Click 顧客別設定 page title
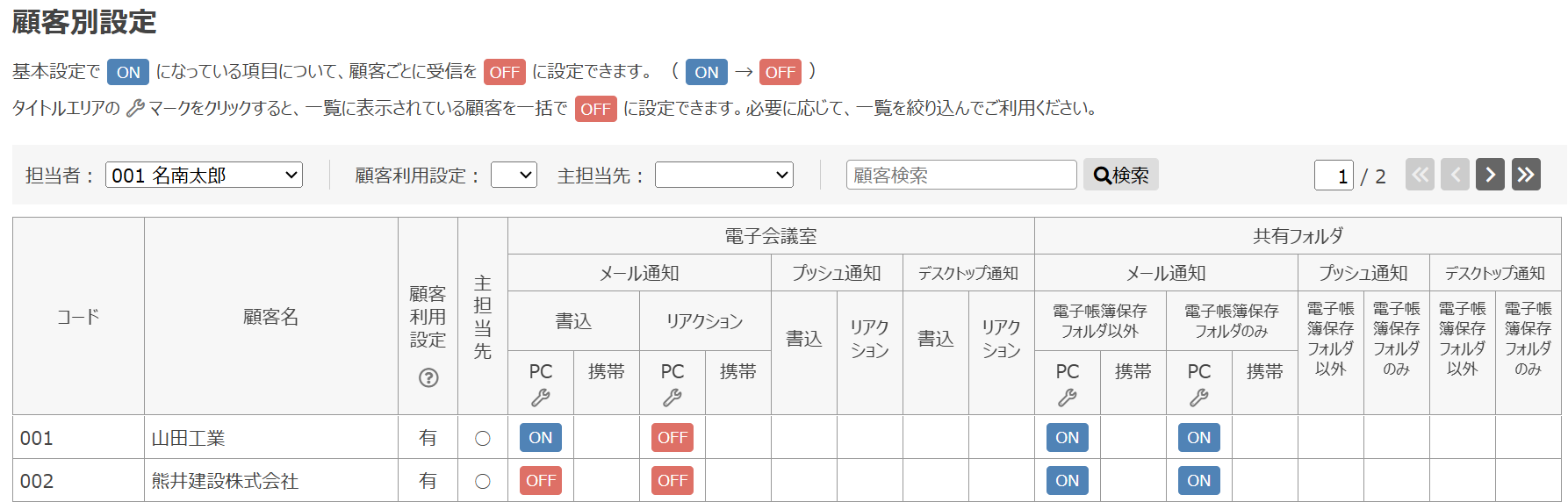The image size is (1568, 502). (84, 21)
